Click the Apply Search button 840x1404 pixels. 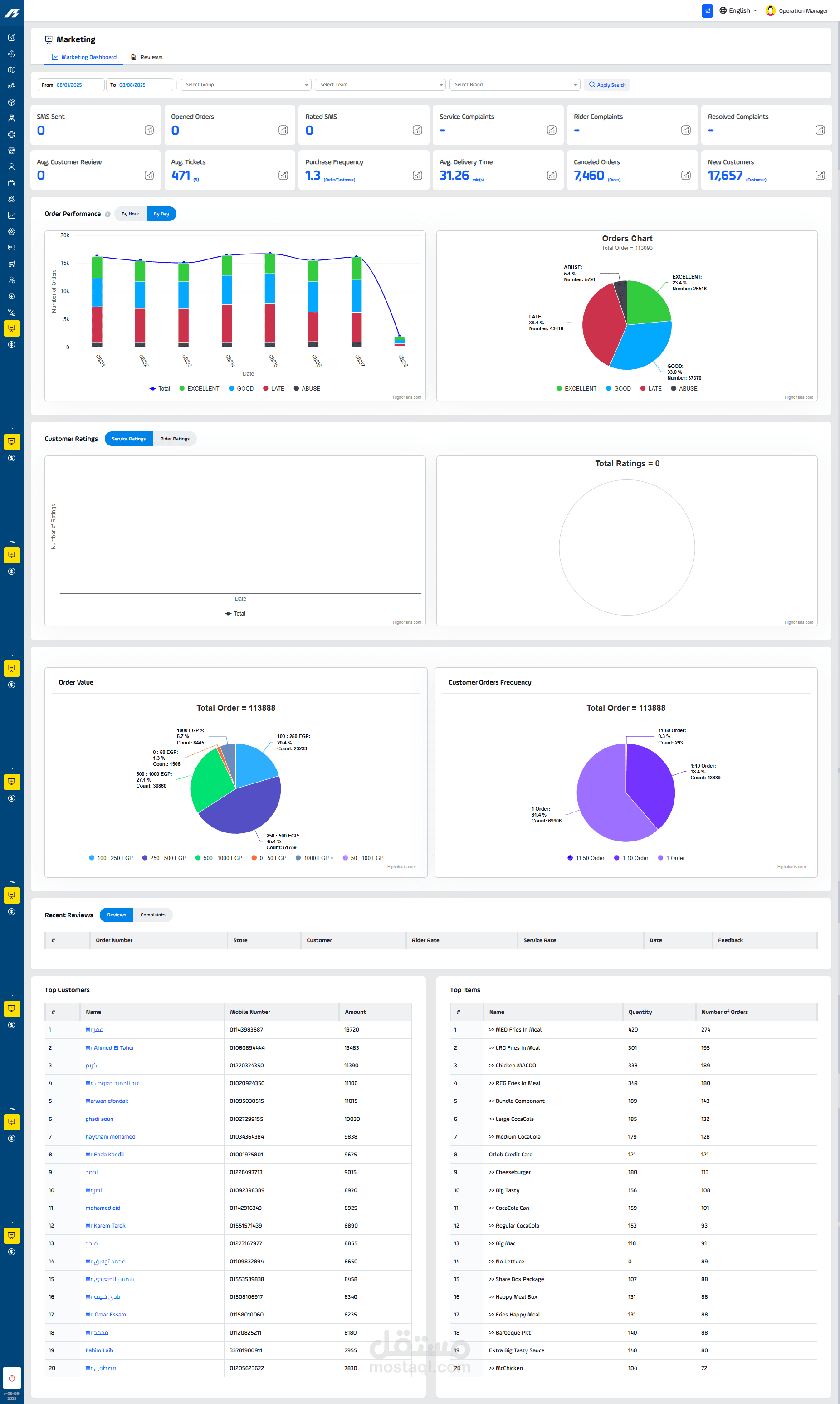tap(607, 85)
